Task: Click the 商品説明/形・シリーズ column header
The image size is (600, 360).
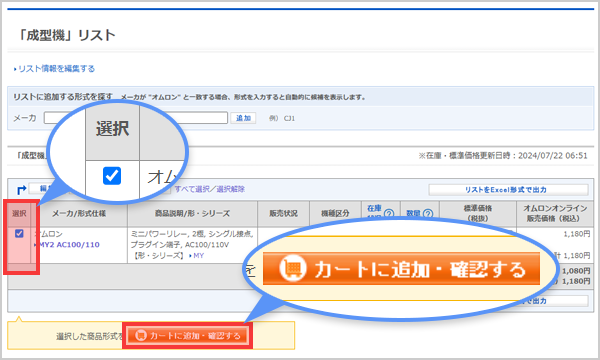Action: [x=192, y=213]
